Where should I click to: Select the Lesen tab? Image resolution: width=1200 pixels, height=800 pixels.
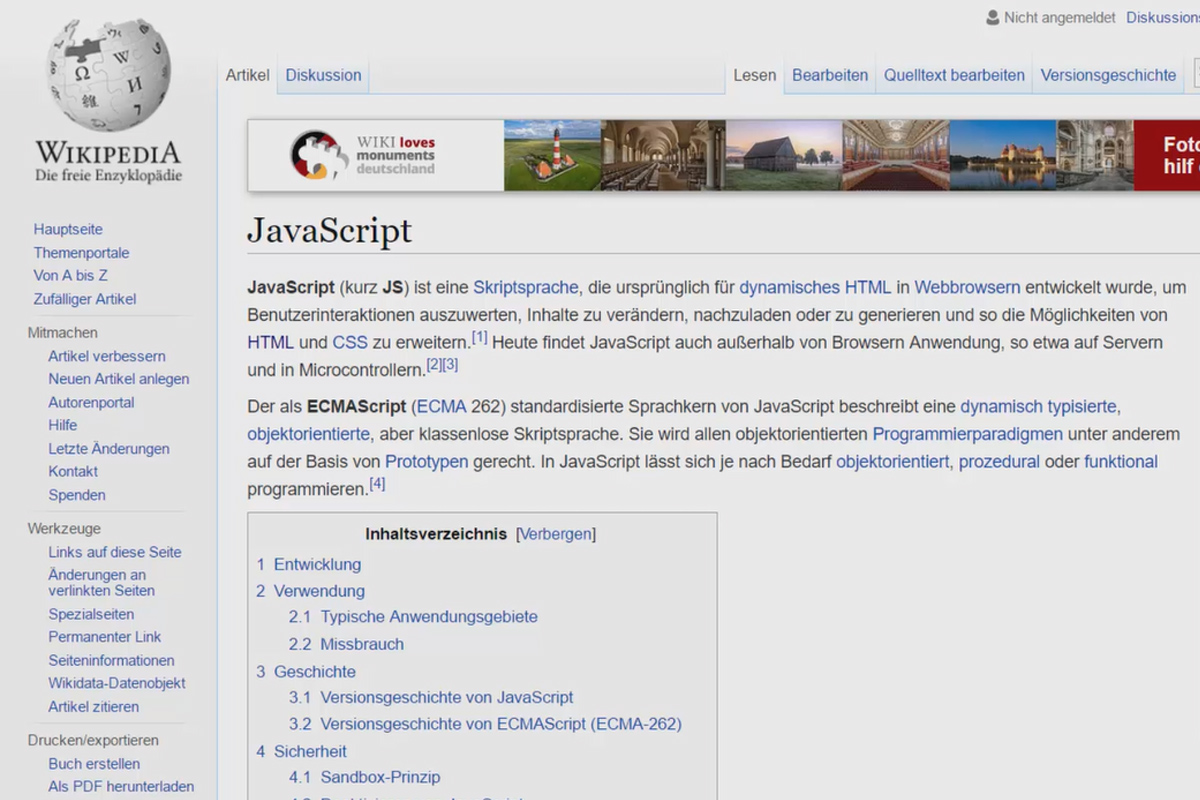pyautogui.click(x=754, y=75)
